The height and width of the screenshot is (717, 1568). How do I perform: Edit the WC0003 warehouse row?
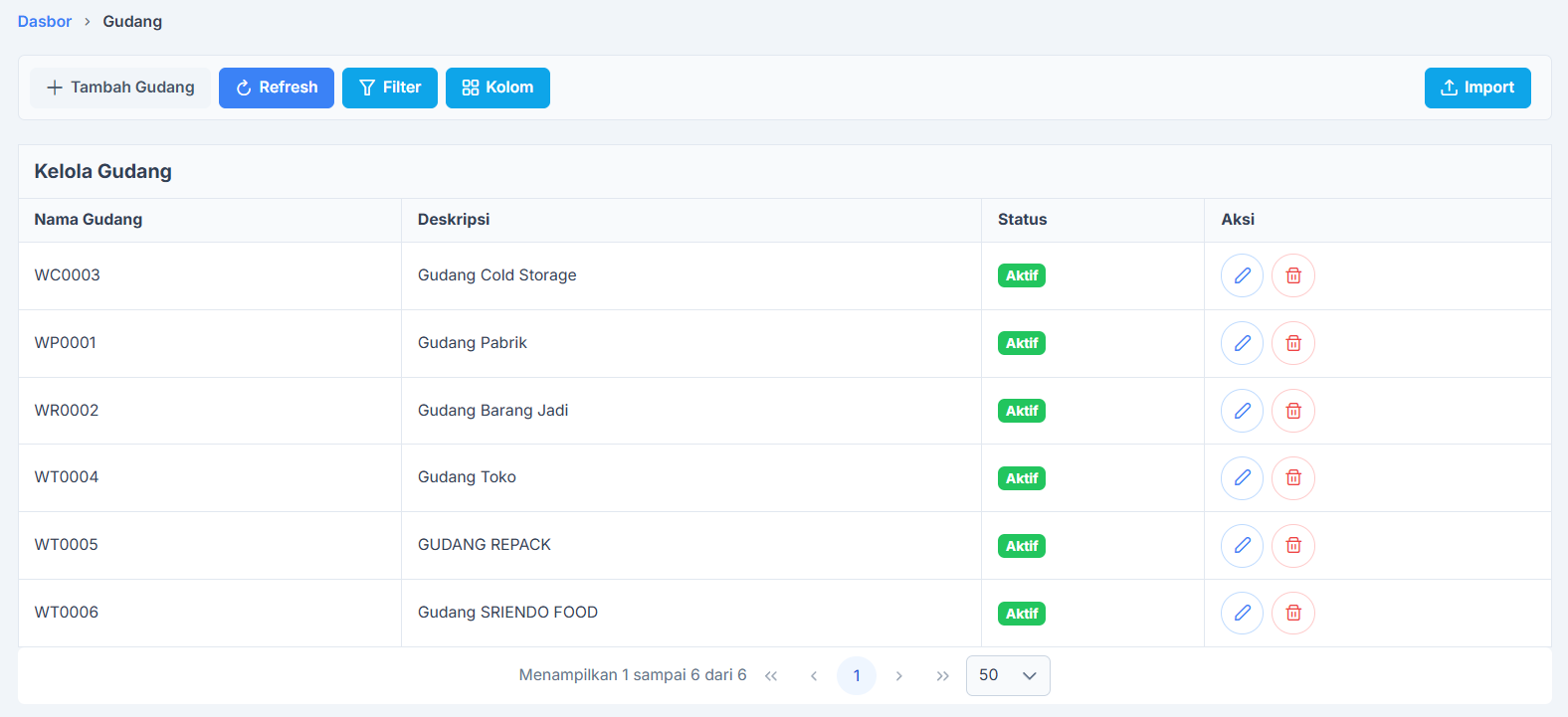tap(1242, 275)
